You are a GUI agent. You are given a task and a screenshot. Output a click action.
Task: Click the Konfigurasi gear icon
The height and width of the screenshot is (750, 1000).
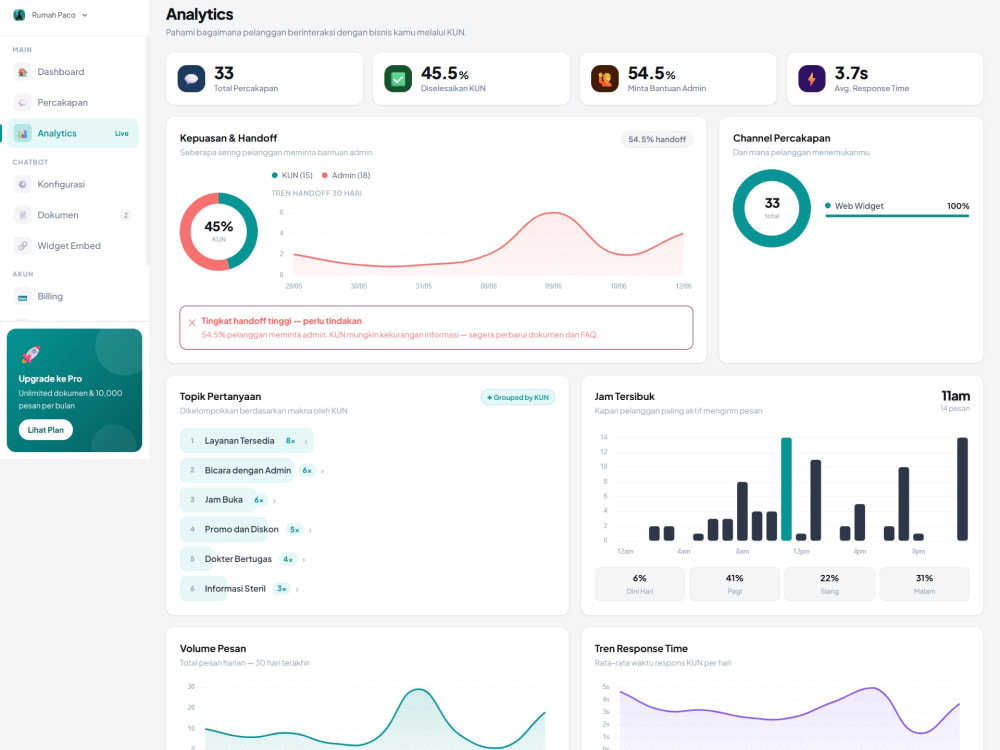click(x=22, y=184)
